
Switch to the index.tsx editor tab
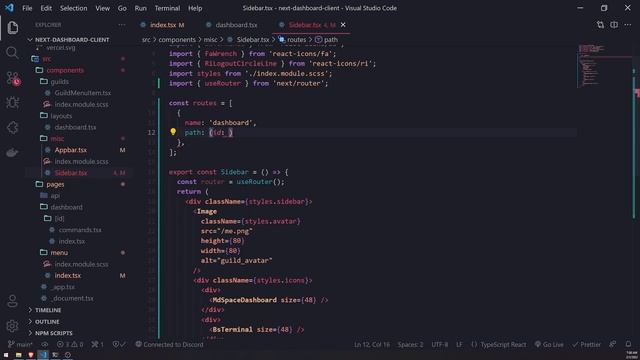(162, 25)
